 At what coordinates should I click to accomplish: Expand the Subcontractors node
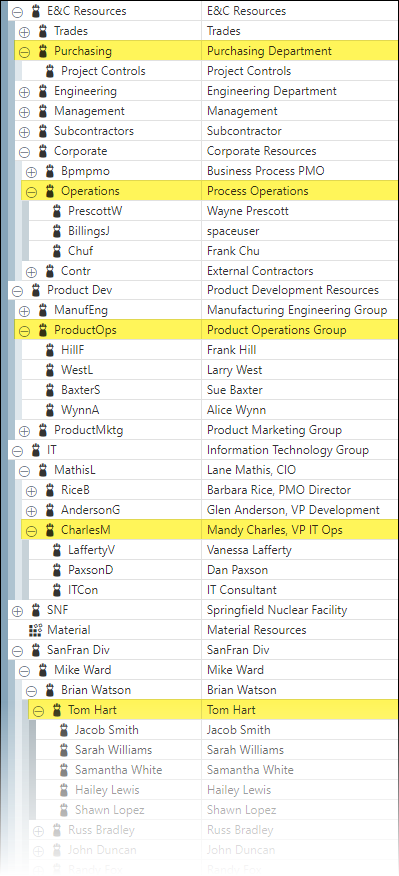click(x=24, y=132)
